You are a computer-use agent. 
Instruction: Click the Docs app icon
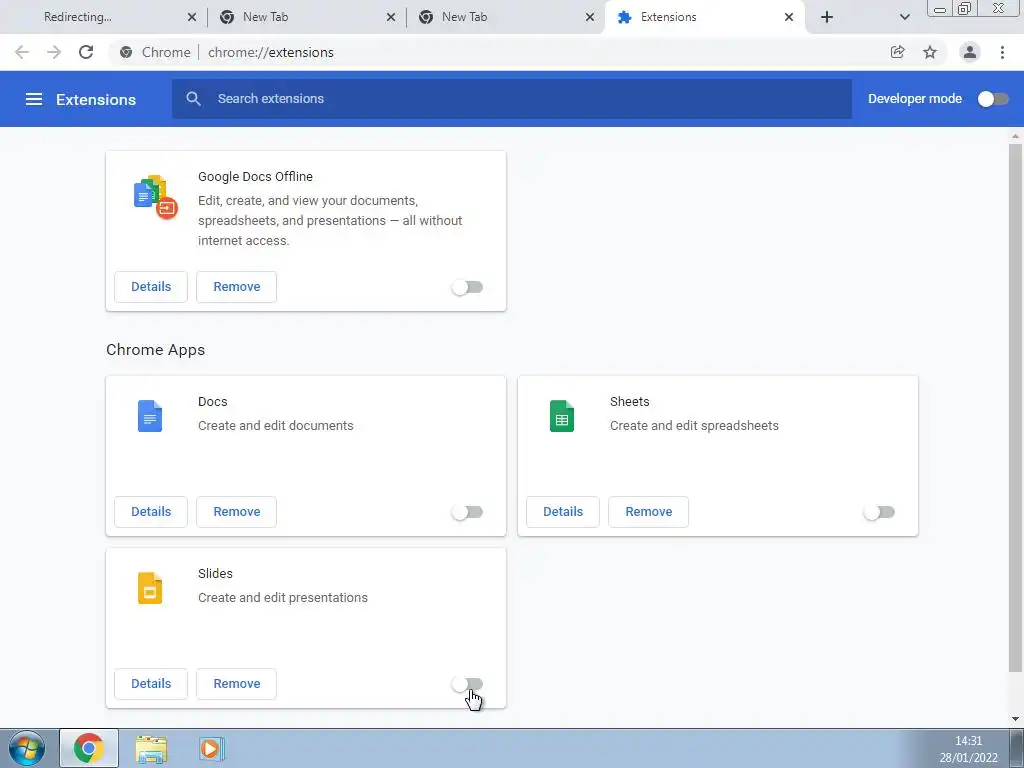pyautogui.click(x=150, y=416)
